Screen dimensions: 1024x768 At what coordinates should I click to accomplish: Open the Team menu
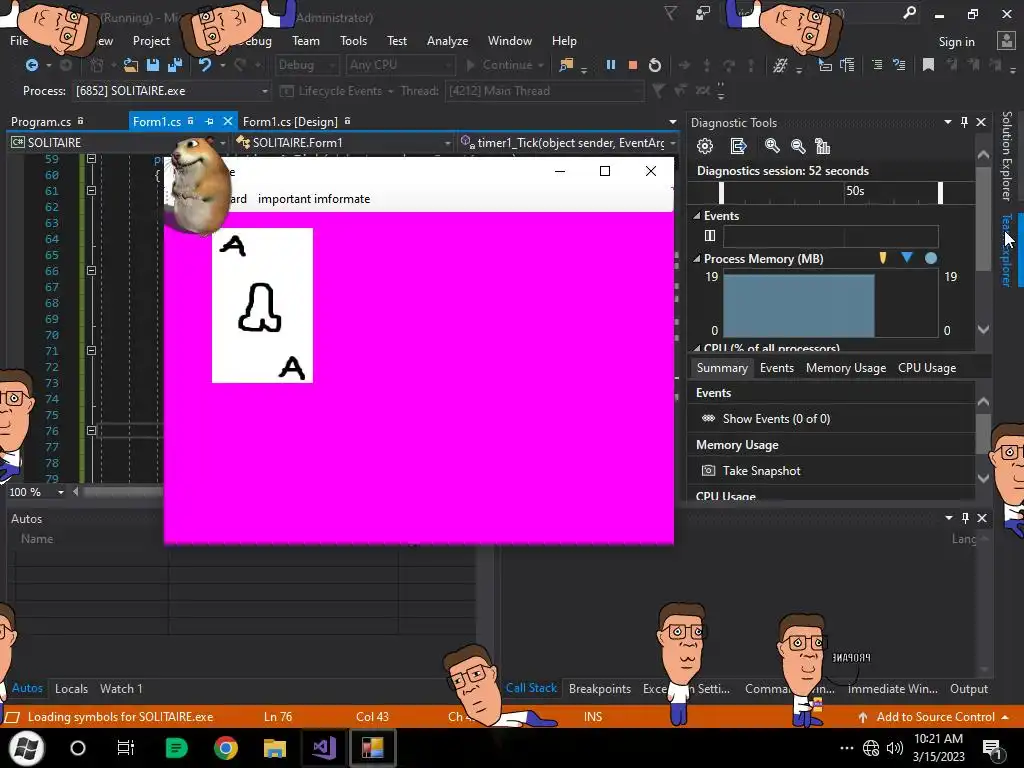click(x=306, y=40)
